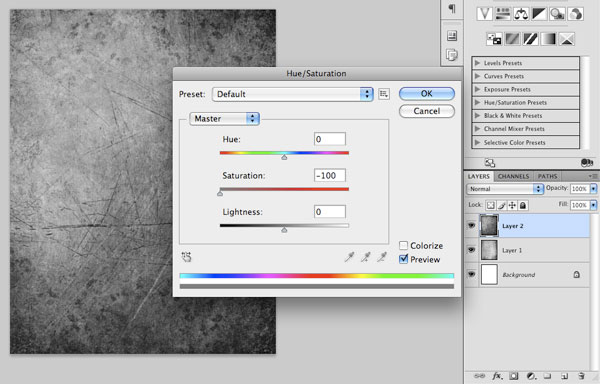The width and height of the screenshot is (600, 384).
Task: Select the Selective Color adjustment icon
Action: click(567, 39)
